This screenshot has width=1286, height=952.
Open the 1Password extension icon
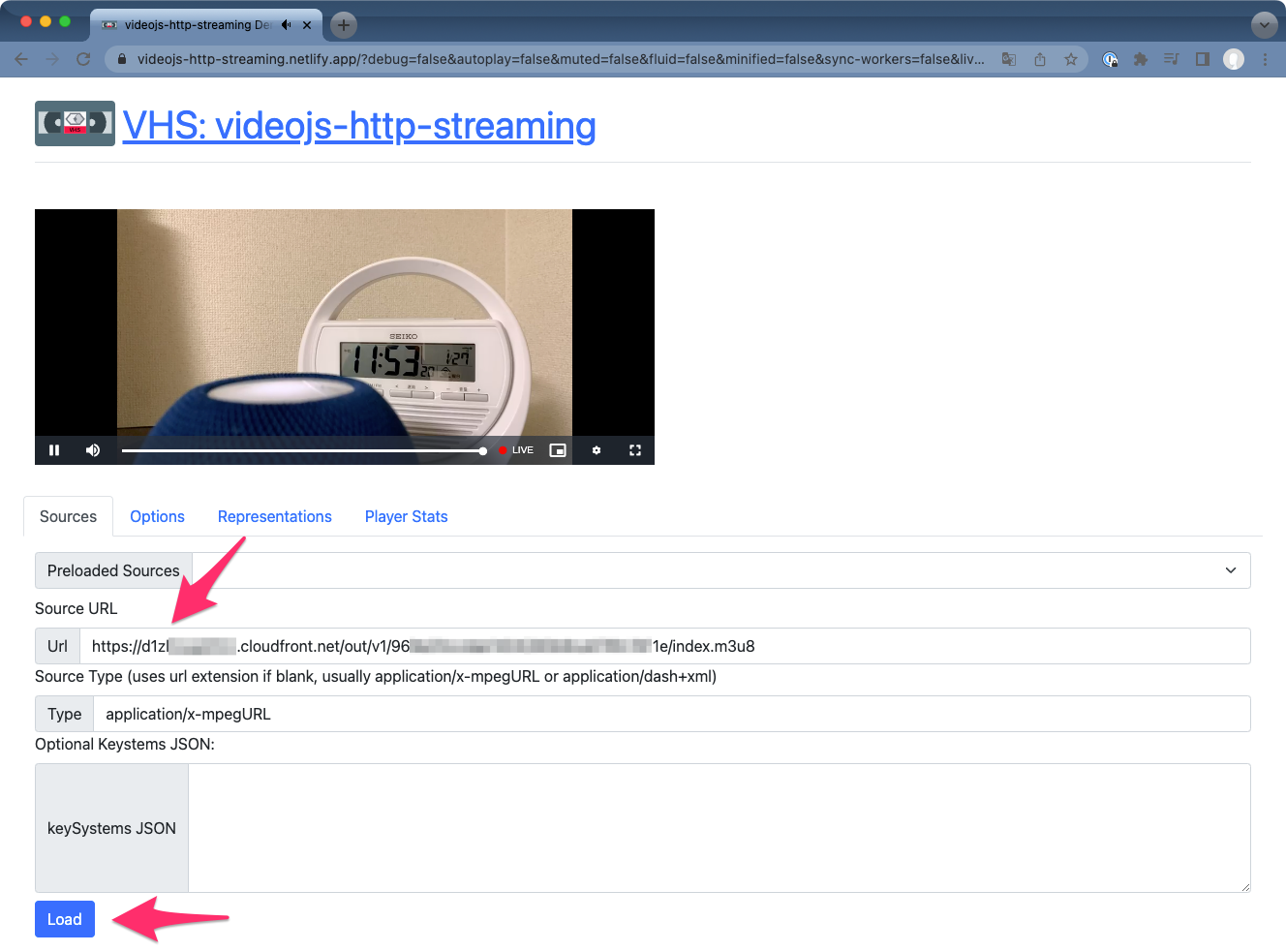click(x=1111, y=59)
